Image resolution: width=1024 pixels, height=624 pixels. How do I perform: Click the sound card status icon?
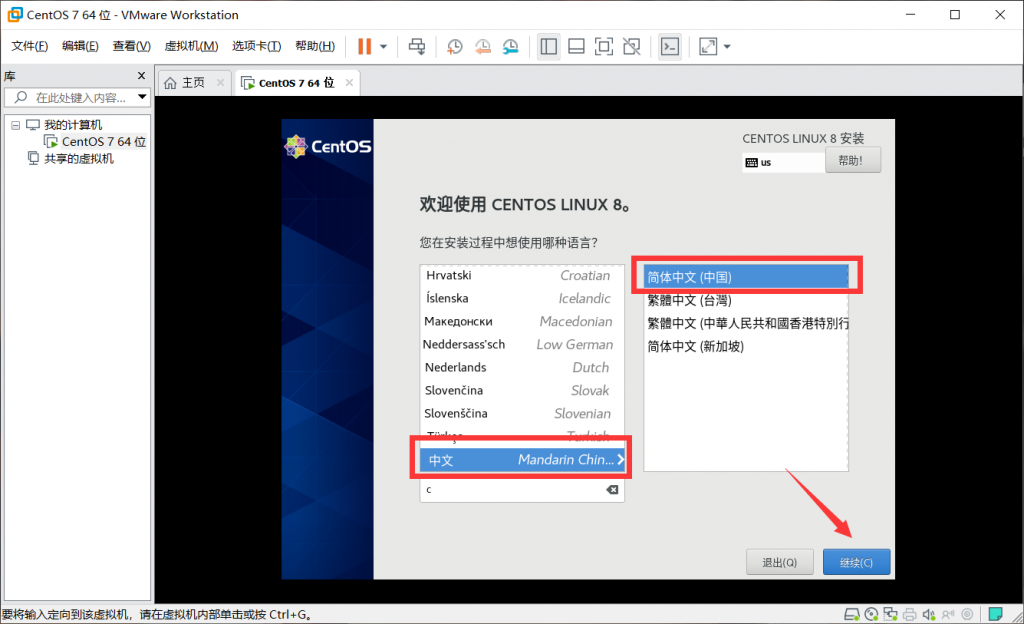click(929, 614)
